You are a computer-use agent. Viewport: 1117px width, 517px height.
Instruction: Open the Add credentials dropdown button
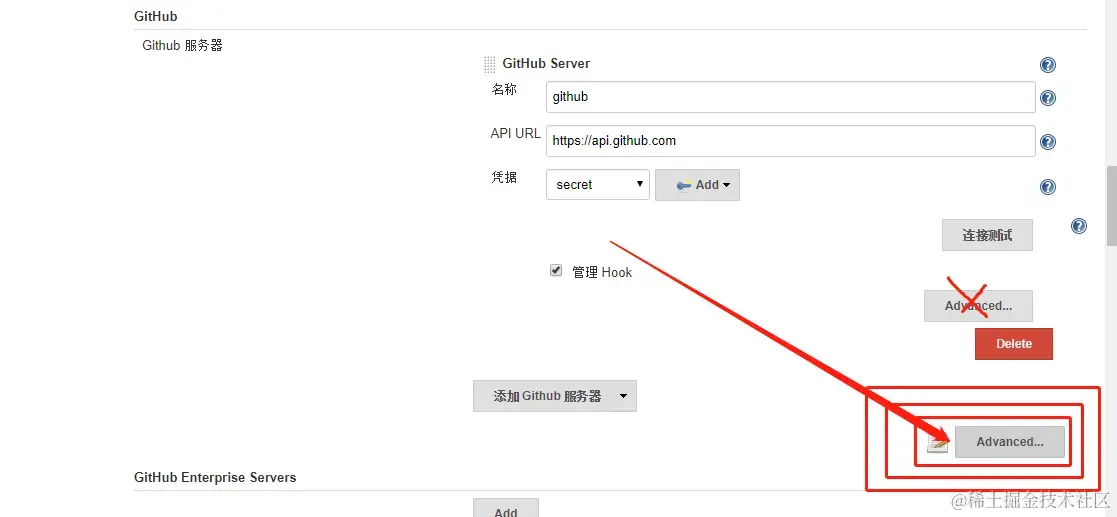[x=697, y=184]
